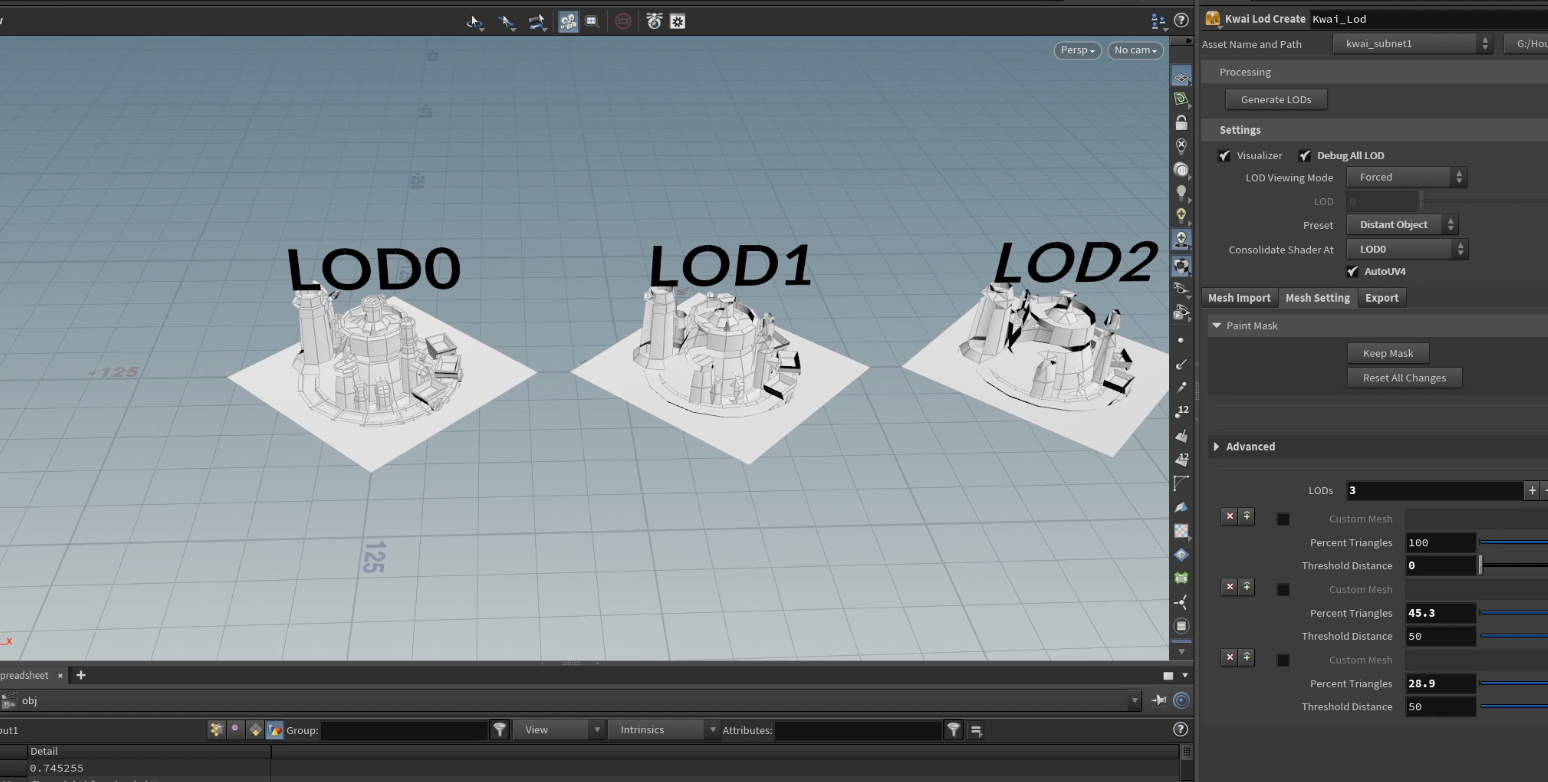Switch to the Export tab
This screenshot has height=782, width=1548.
coord(1381,297)
